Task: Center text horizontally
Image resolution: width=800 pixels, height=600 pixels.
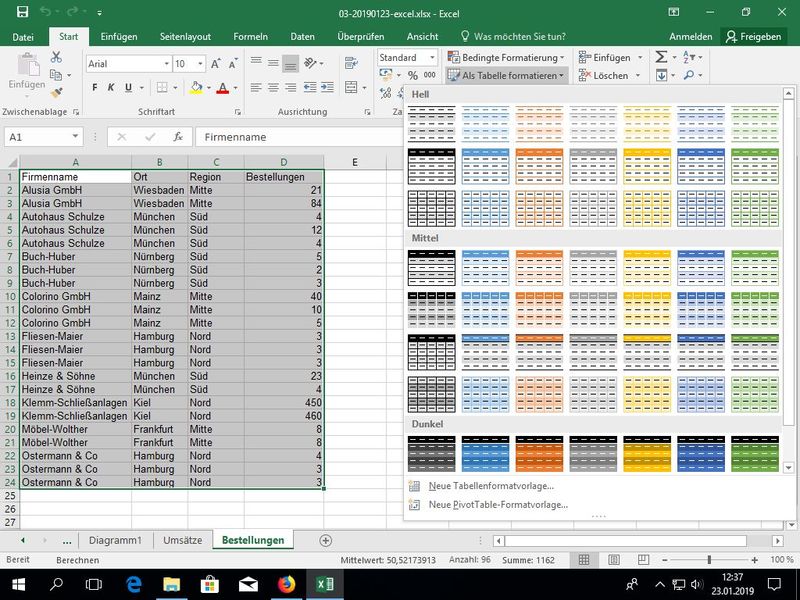Action: 273,88
